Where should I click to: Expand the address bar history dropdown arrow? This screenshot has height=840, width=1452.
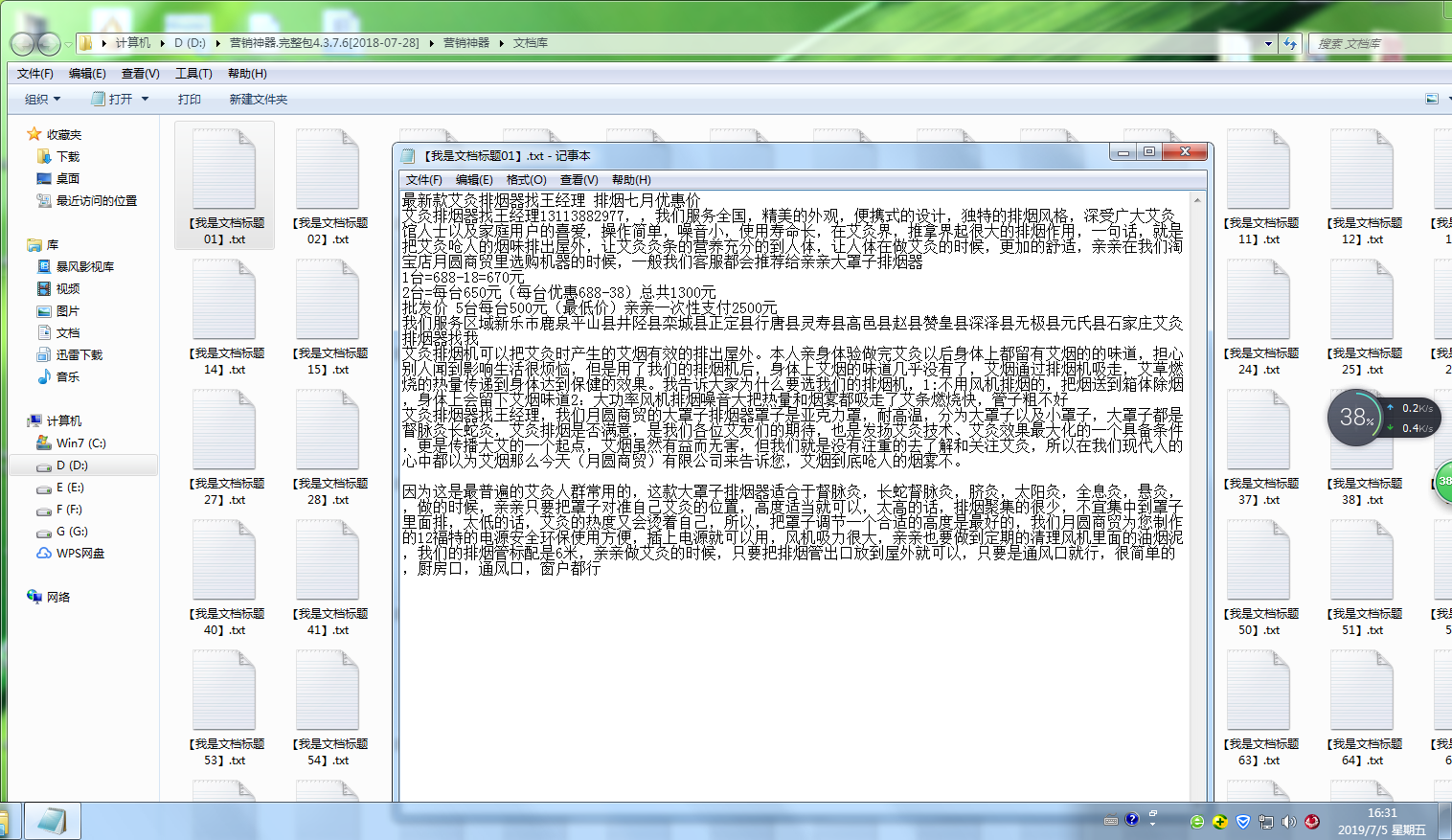(x=1268, y=43)
